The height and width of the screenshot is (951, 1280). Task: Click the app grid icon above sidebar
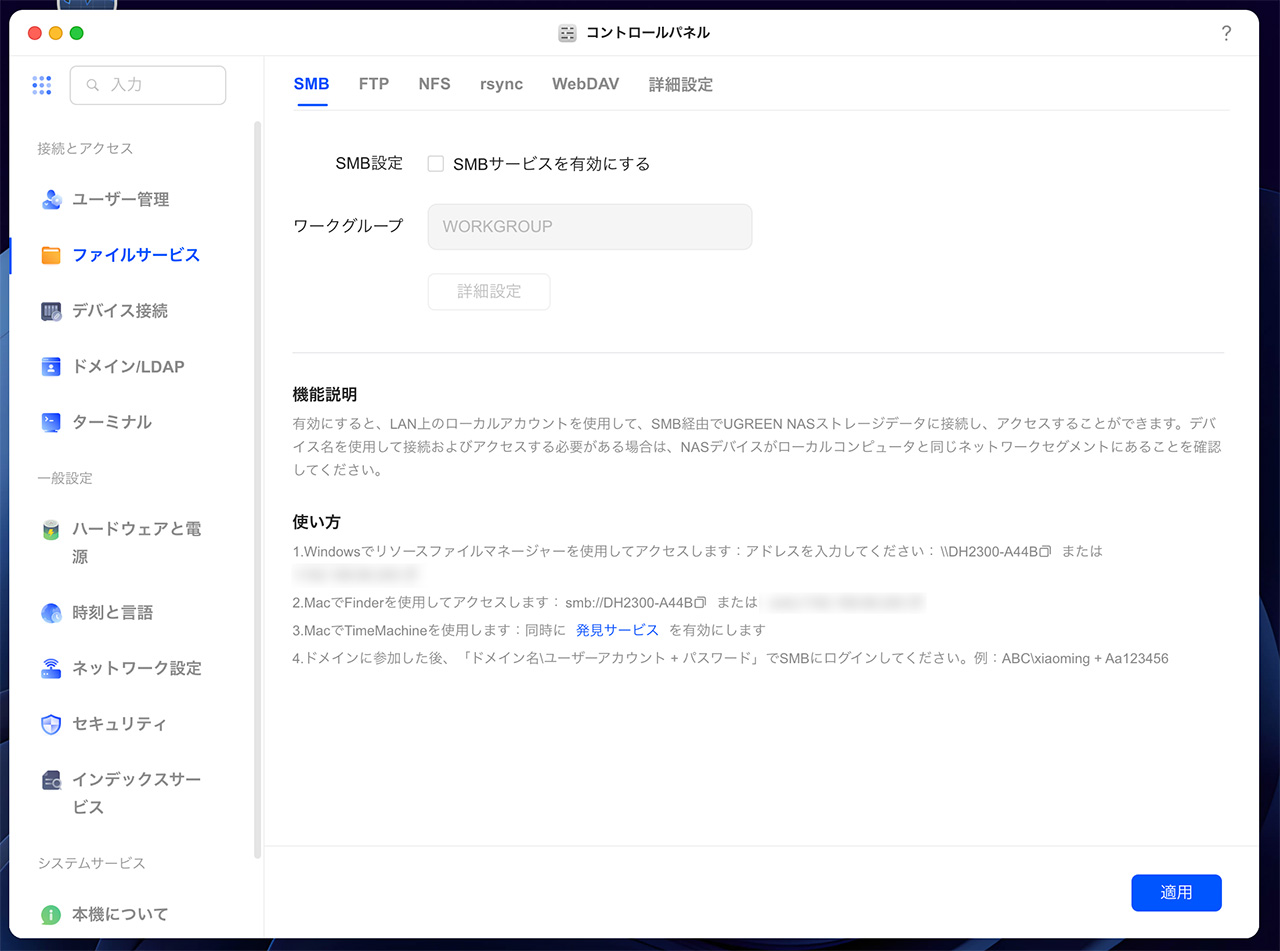point(41,85)
